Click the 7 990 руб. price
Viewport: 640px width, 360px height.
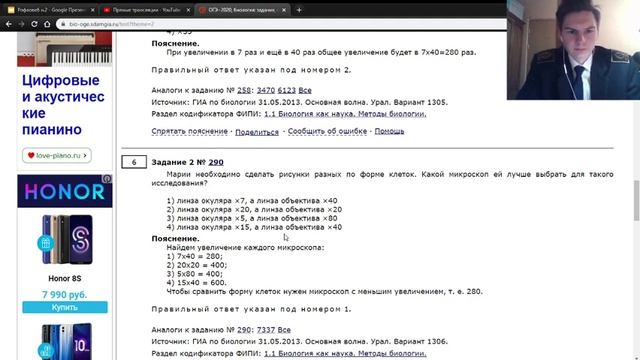point(64,295)
